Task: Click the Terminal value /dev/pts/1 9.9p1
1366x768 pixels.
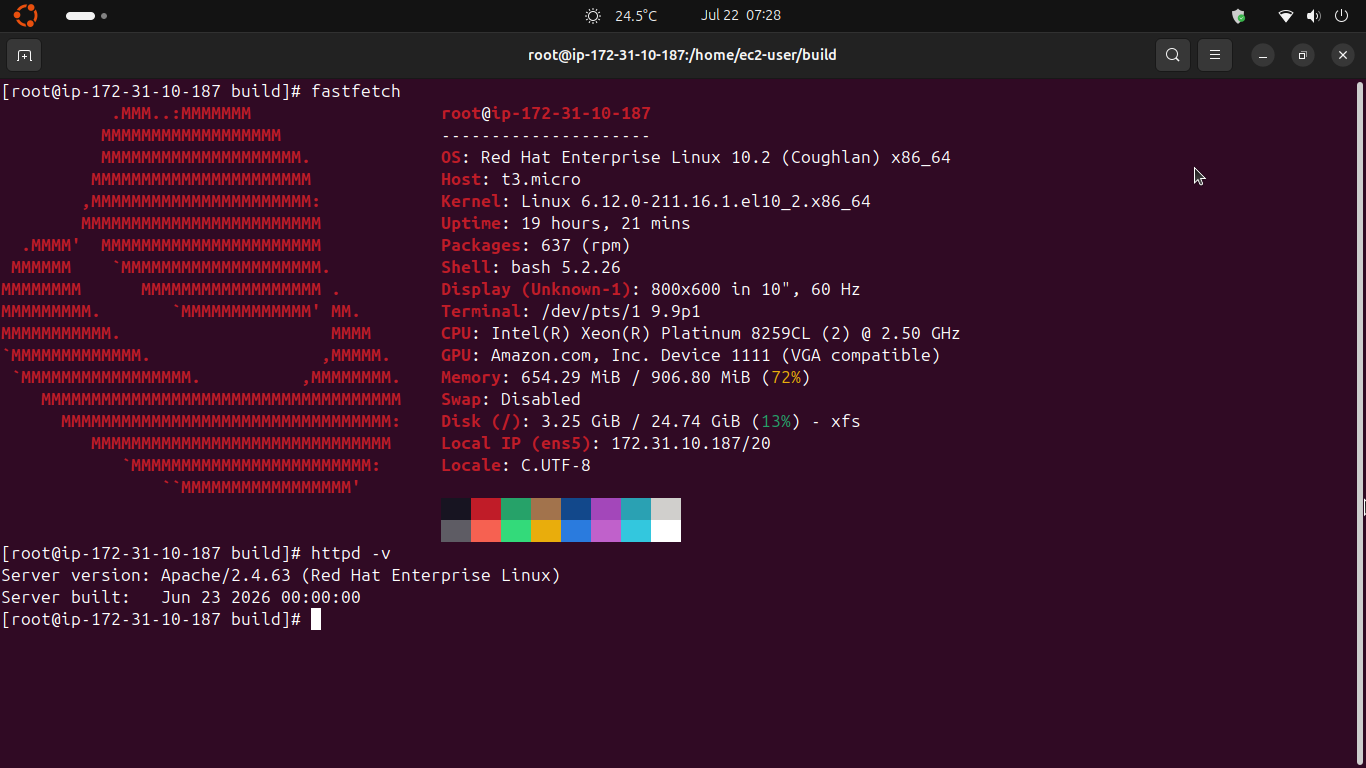Action: (621, 311)
